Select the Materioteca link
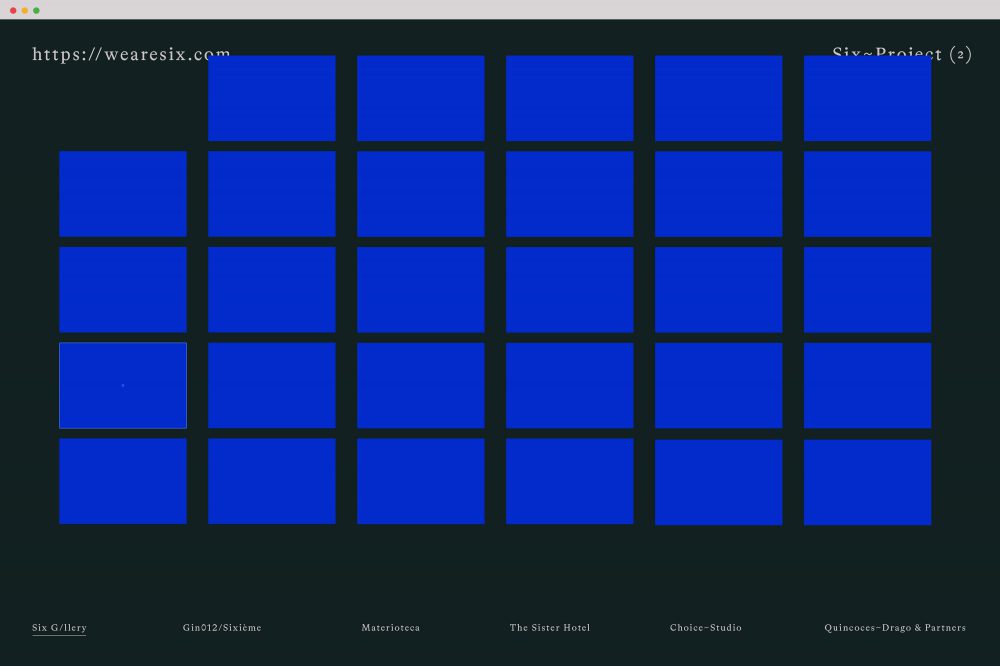The width and height of the screenshot is (1000, 666). coord(391,628)
